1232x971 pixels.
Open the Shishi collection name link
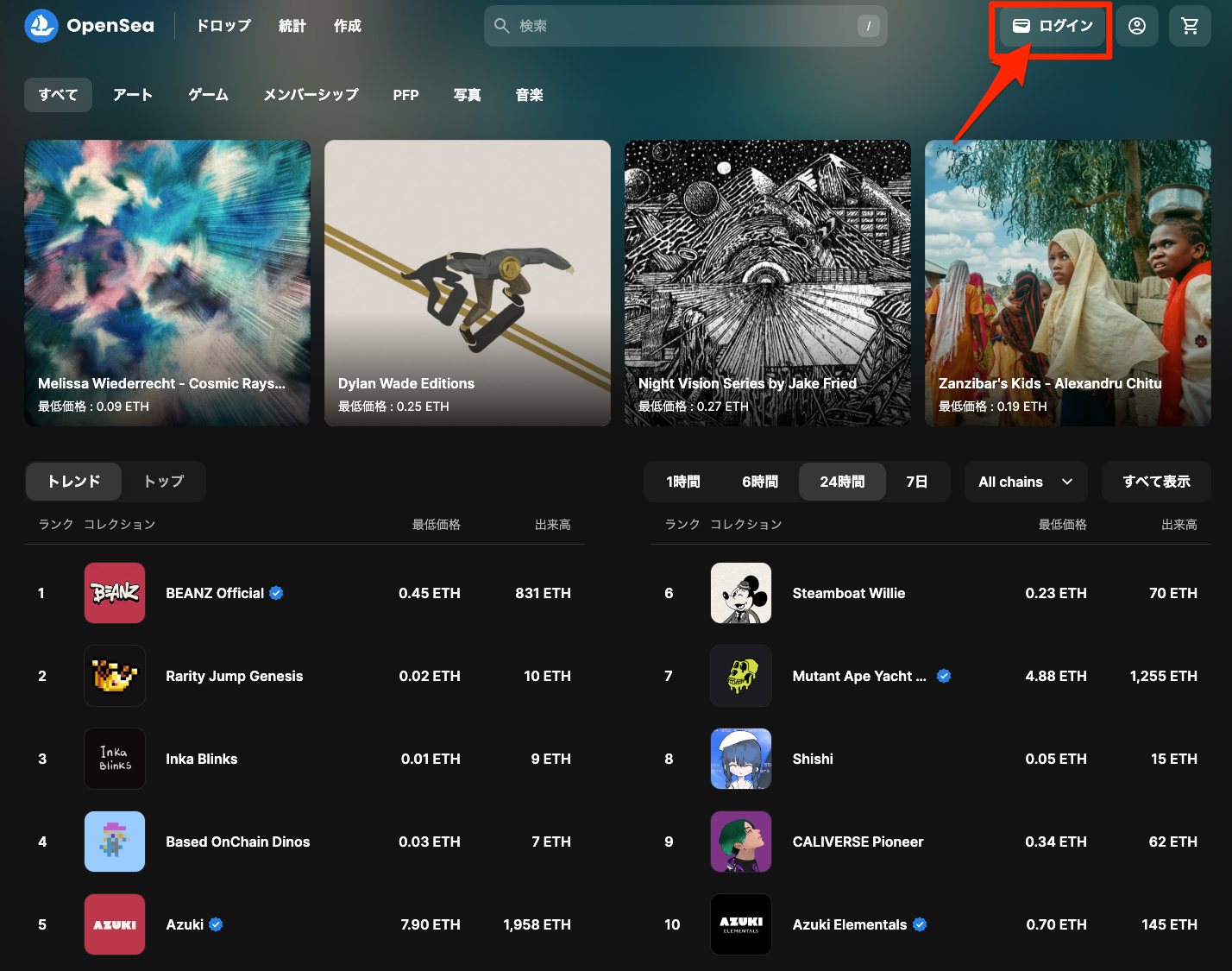tap(813, 759)
